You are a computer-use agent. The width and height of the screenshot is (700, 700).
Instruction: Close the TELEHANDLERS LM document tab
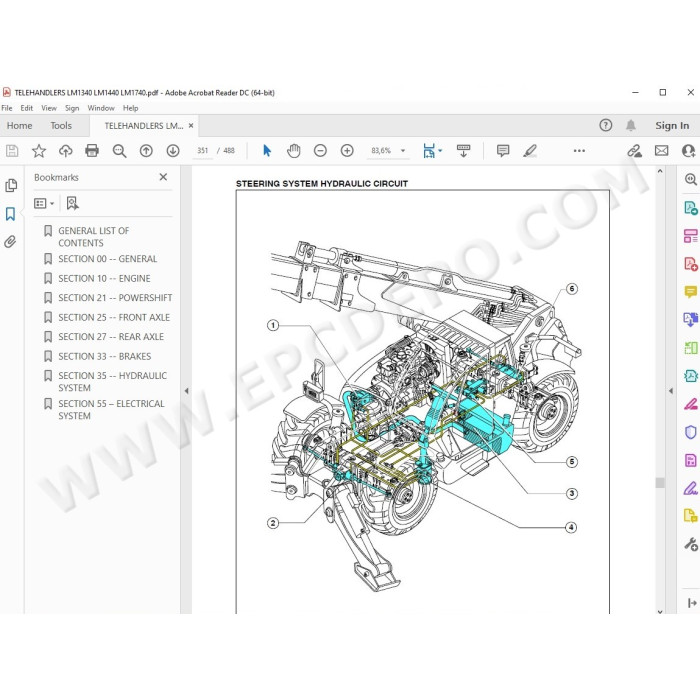(x=191, y=126)
